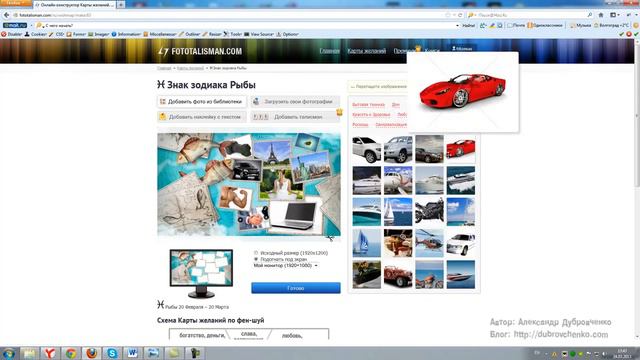Select the Бытовая техника category link
Viewport: 640px width, 360px height.
click(369, 105)
